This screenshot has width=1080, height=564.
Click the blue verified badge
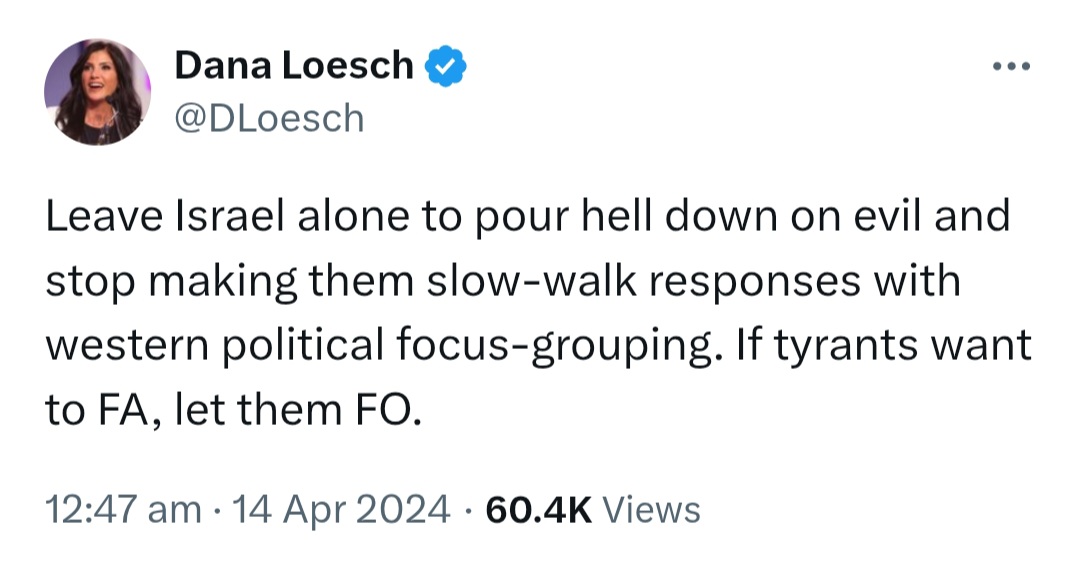pyautogui.click(x=446, y=66)
